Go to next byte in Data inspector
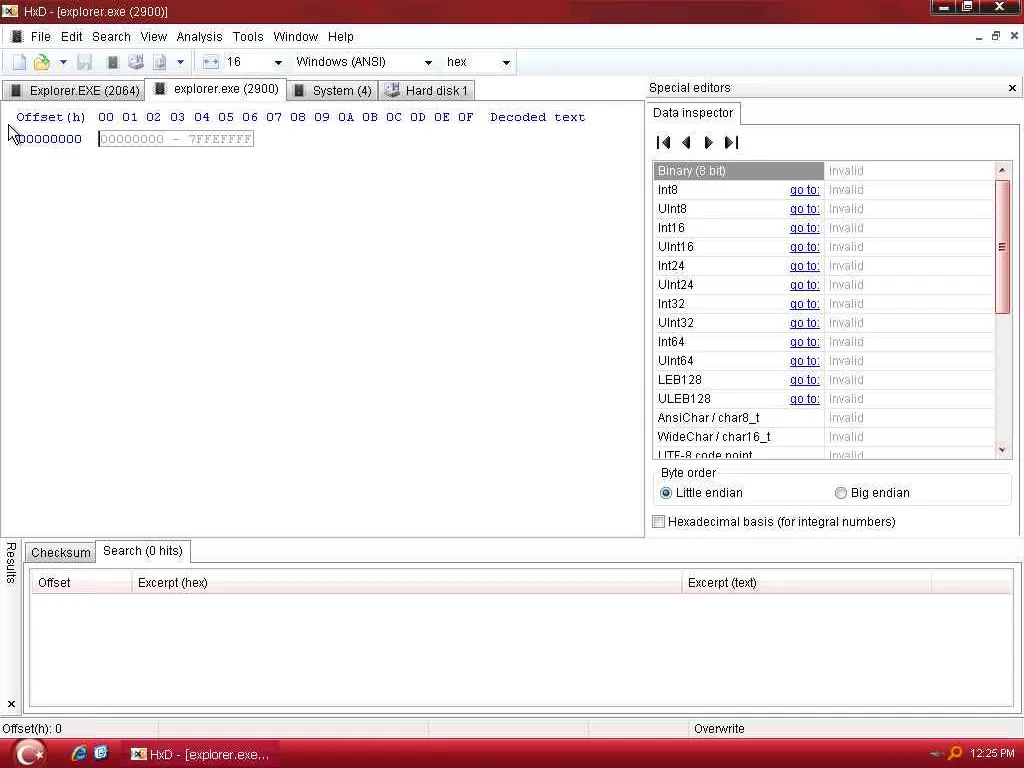Screen dimensions: 1024x768 pos(709,142)
